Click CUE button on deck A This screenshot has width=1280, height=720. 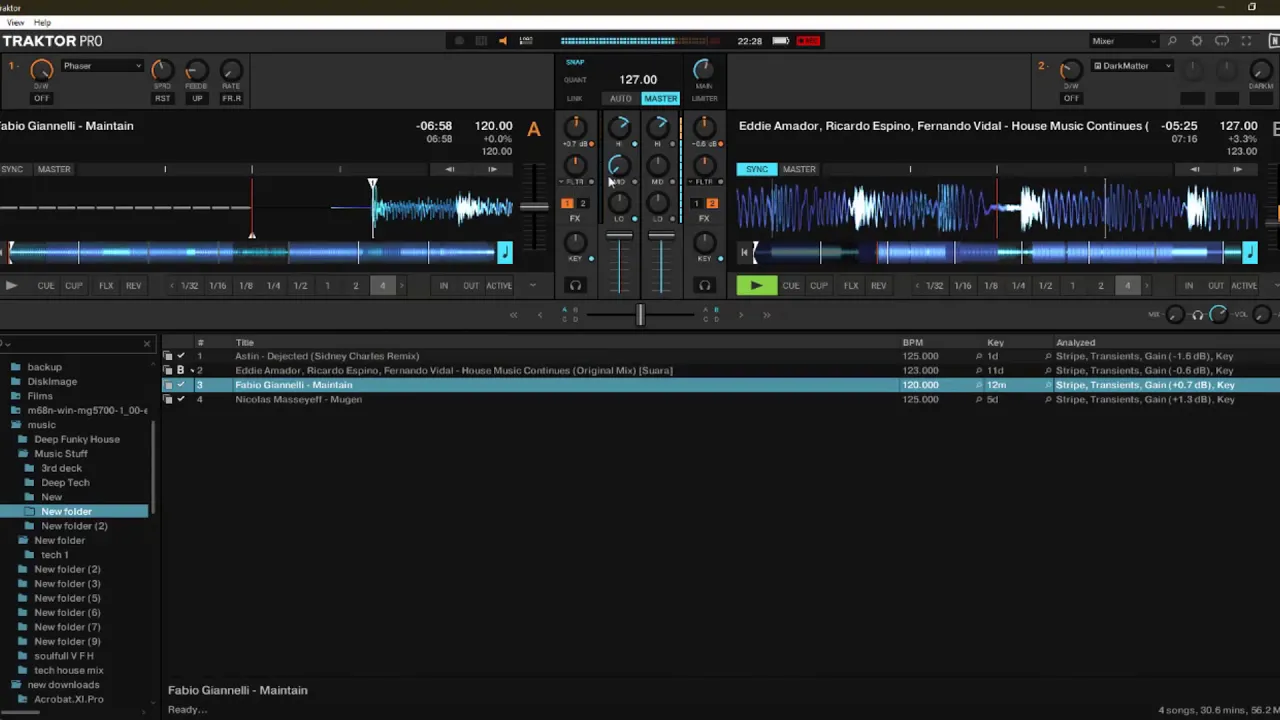point(46,286)
